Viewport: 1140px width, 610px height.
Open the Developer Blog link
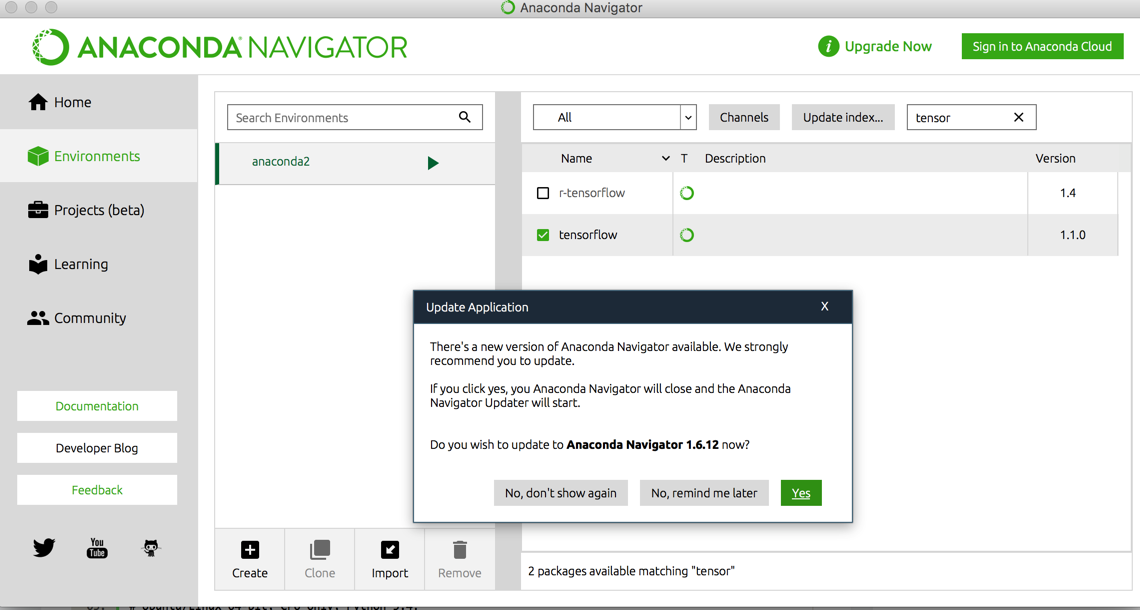[97, 448]
